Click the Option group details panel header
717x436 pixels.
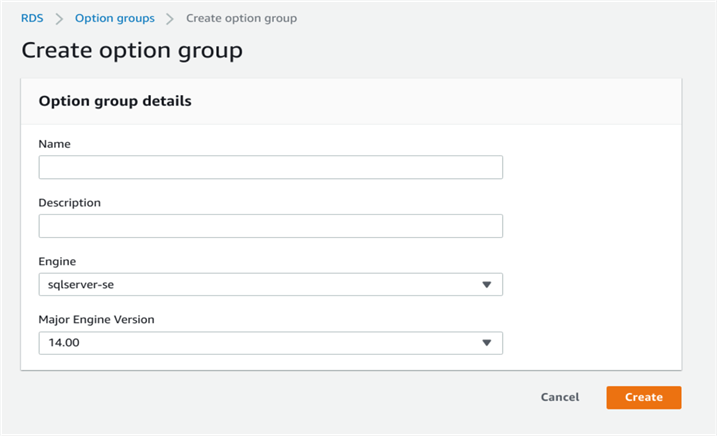[x=115, y=101]
